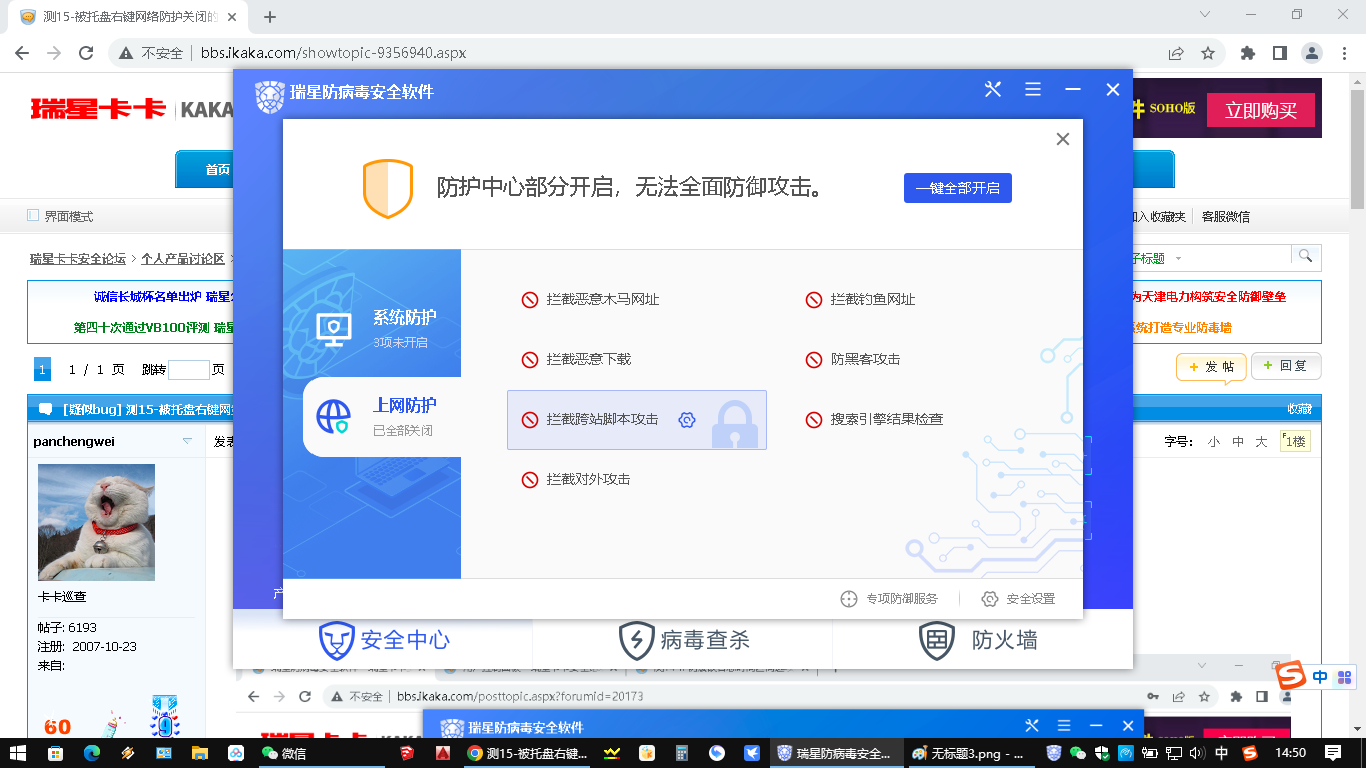Image resolution: width=1366 pixels, height=768 pixels.
Task: Share this page icon in address bar
Action: (1176, 53)
